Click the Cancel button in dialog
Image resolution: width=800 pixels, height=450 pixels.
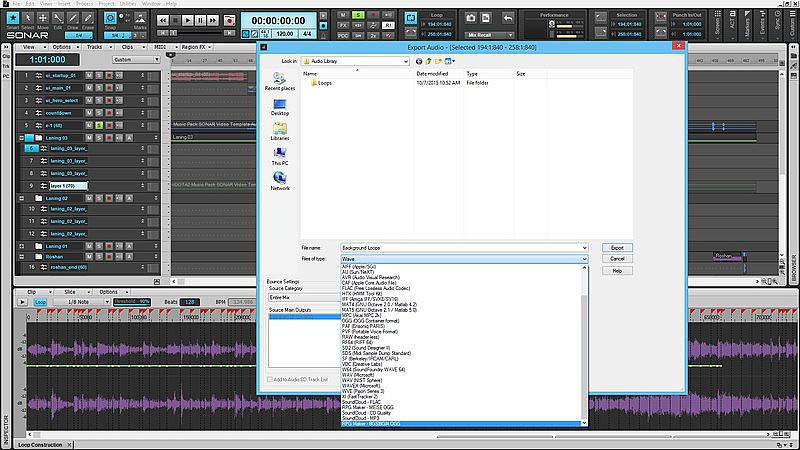coord(617,258)
